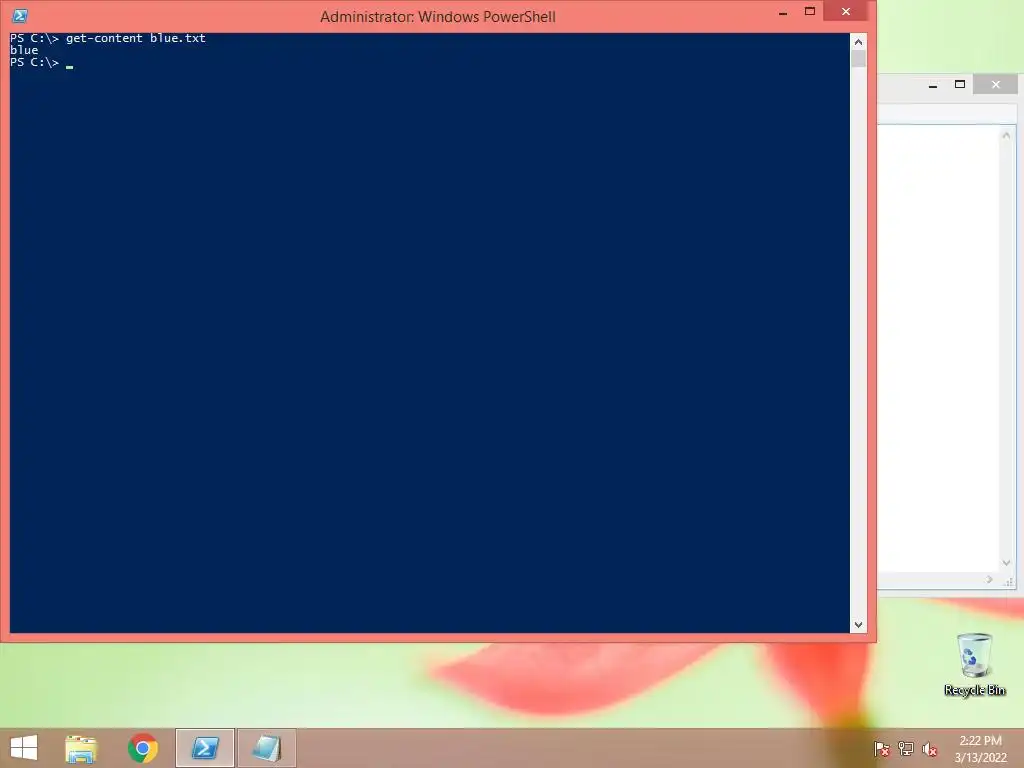
Task: Click the Administrator: Windows PowerShell title
Action: (438, 17)
